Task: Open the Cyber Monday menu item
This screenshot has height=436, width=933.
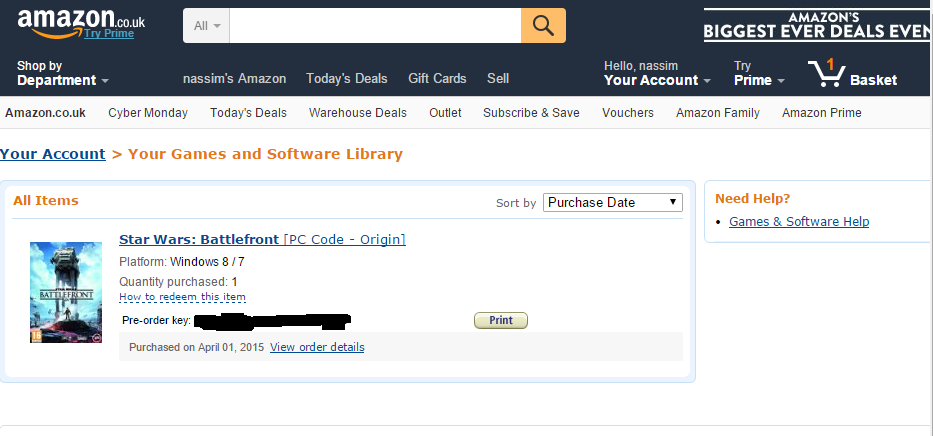Action: coord(148,113)
